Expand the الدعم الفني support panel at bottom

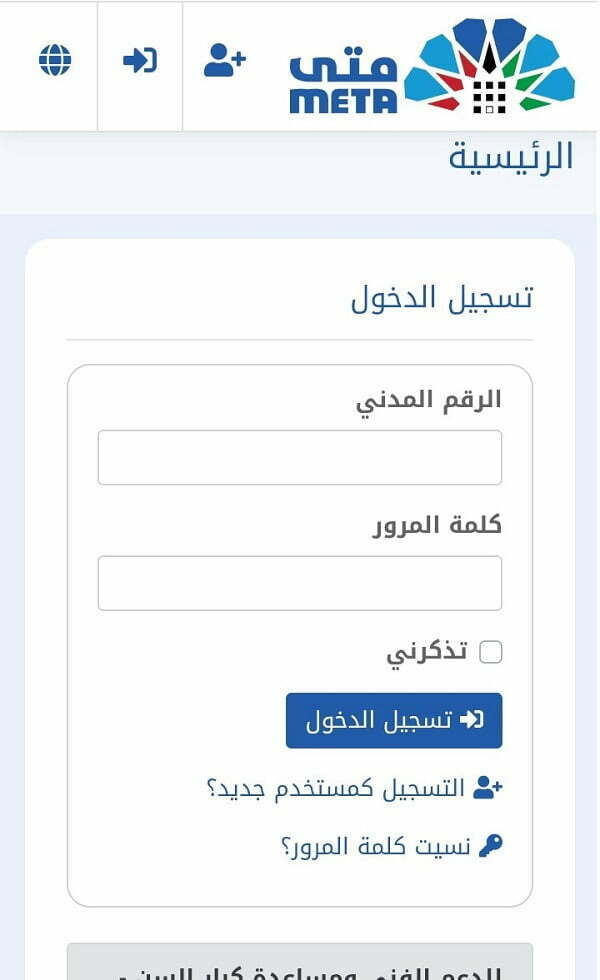[x=300, y=962]
